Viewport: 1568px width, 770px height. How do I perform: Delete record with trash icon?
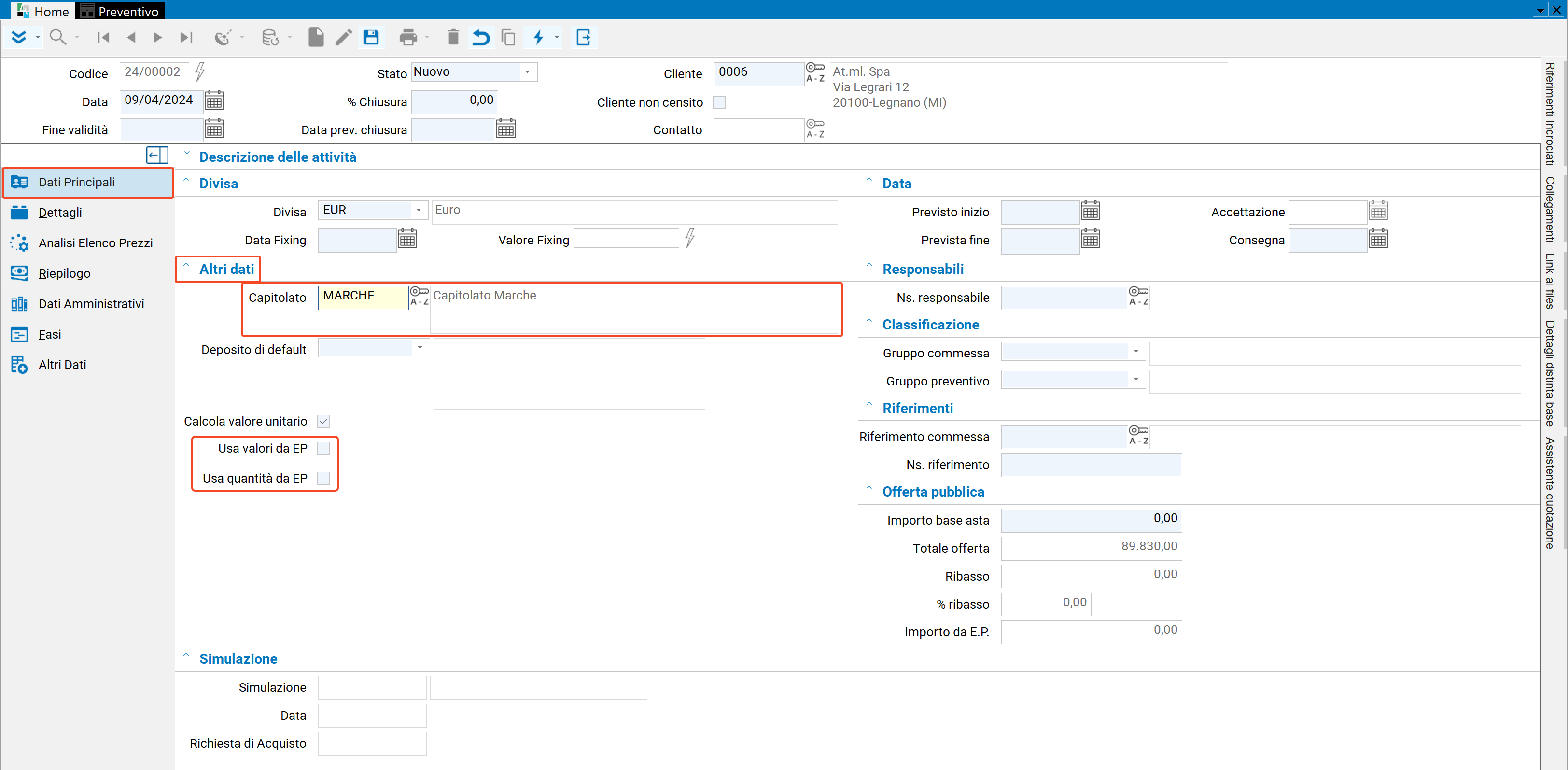click(453, 37)
